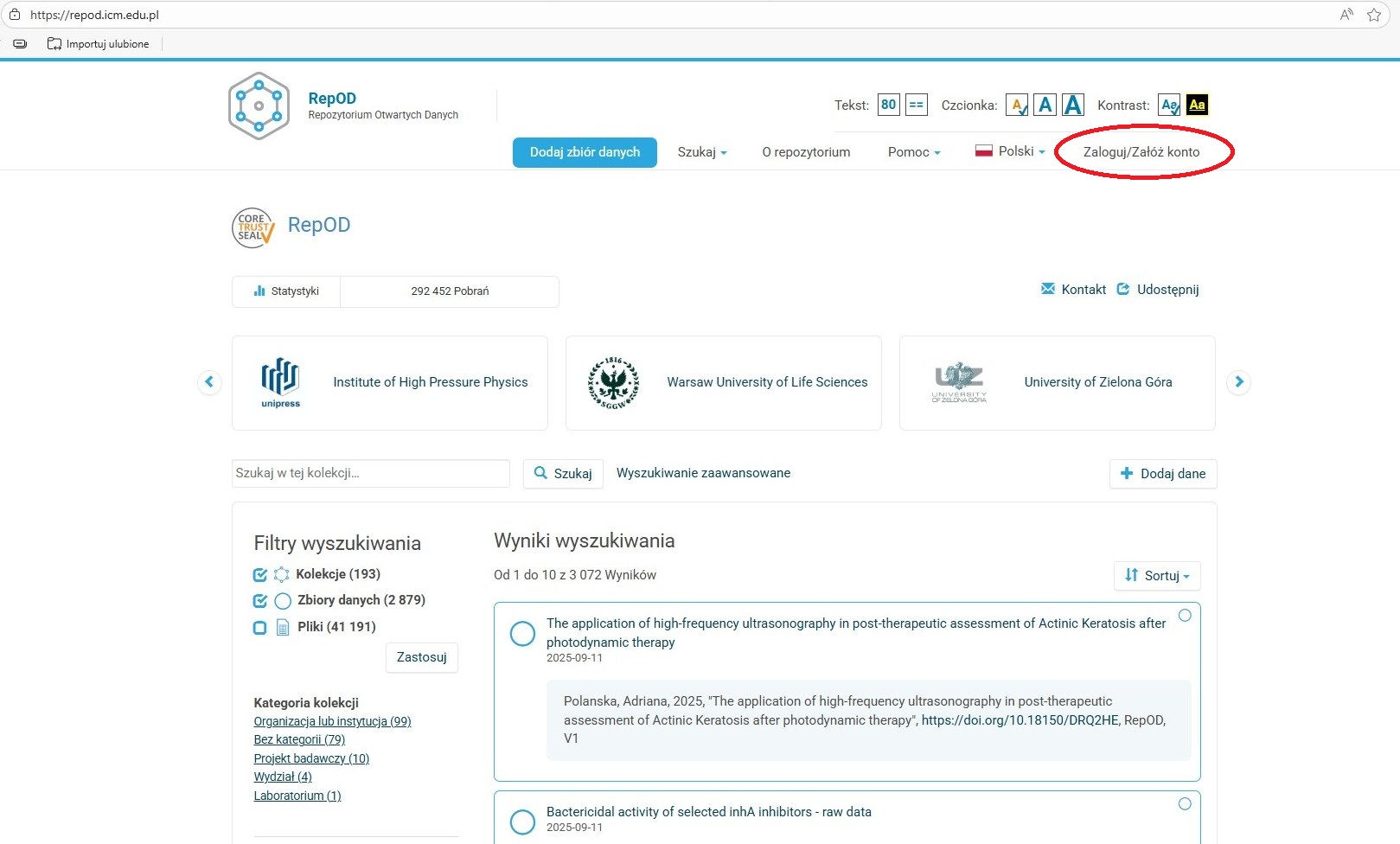Open the O repozytorium page
The height and width of the screenshot is (844, 1400).
click(x=806, y=152)
